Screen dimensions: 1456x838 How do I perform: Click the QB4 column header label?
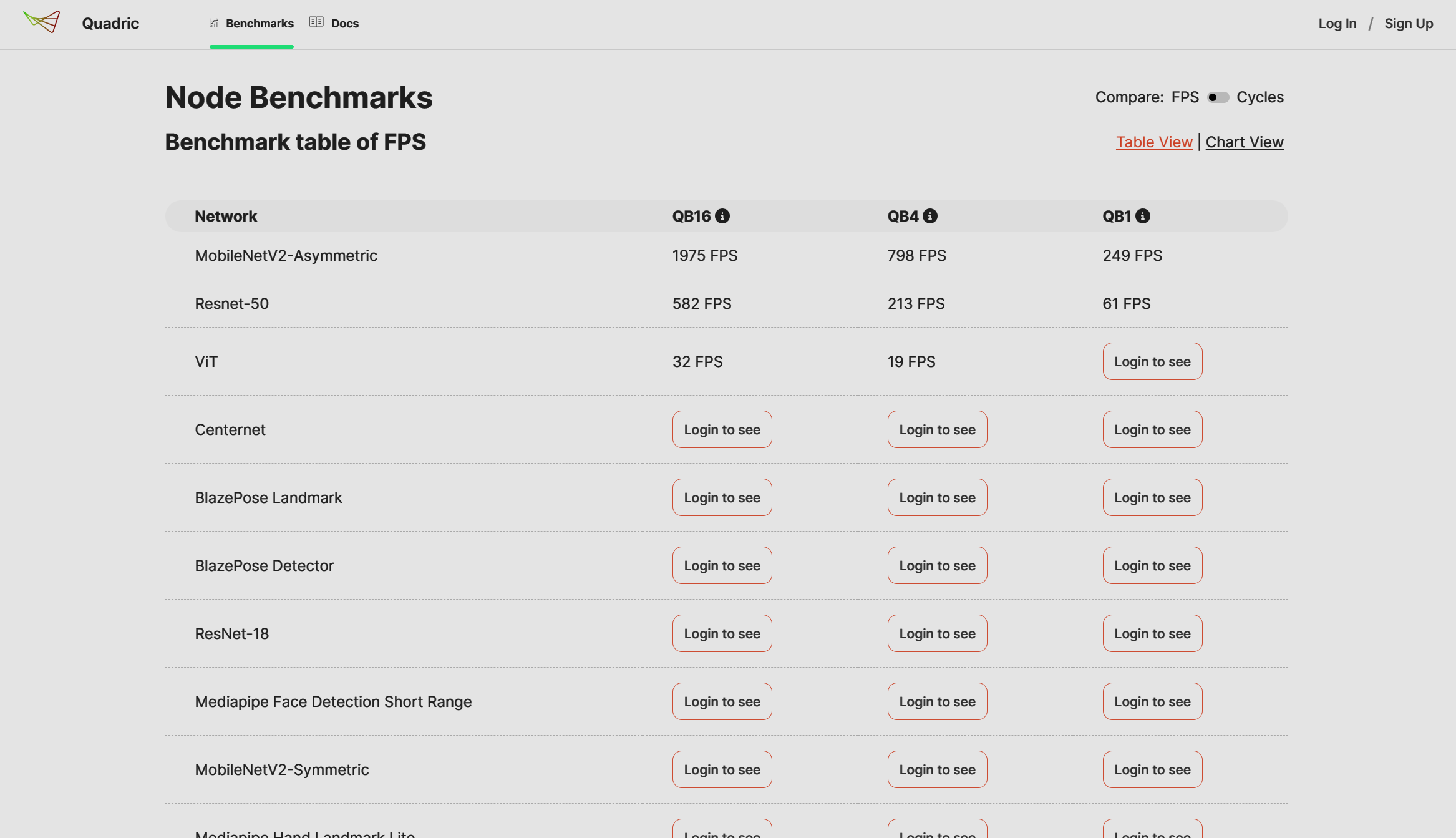point(903,217)
